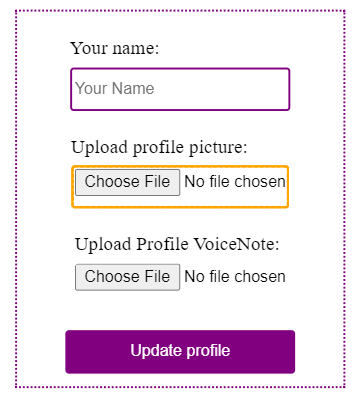Click right end of the name input box

click(x=280, y=89)
